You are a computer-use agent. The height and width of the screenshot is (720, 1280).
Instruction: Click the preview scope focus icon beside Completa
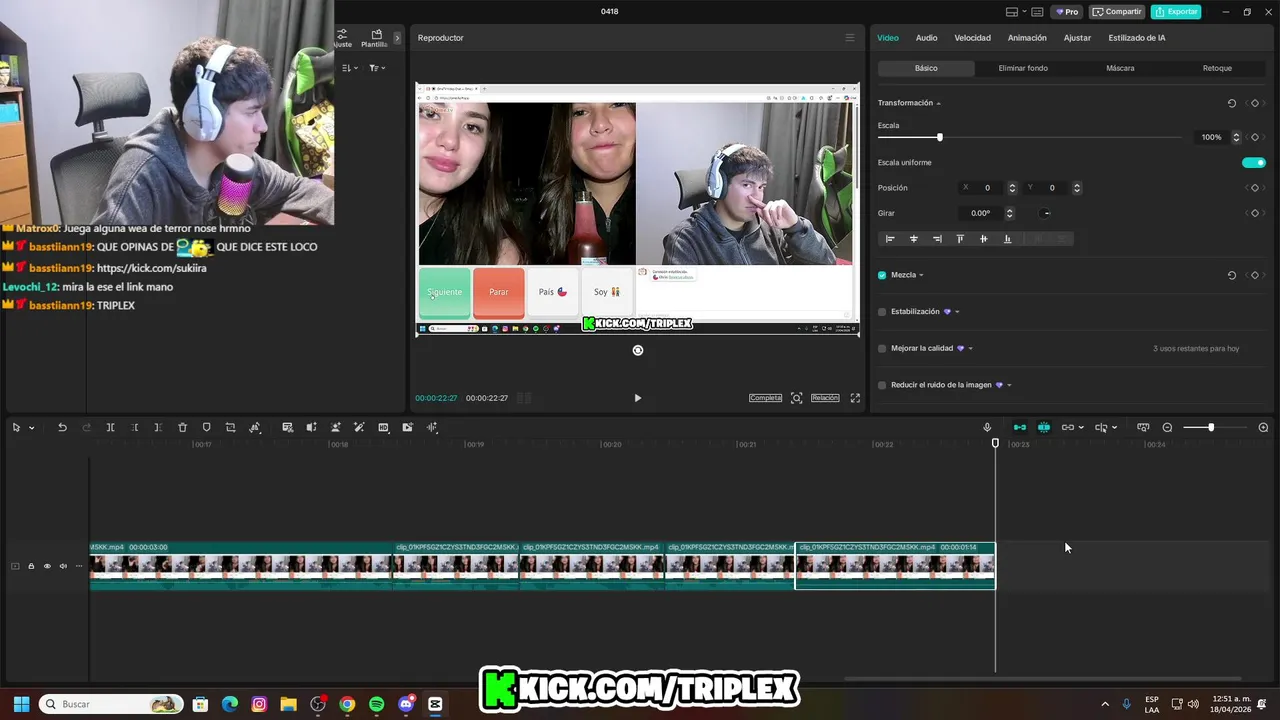coord(797,398)
